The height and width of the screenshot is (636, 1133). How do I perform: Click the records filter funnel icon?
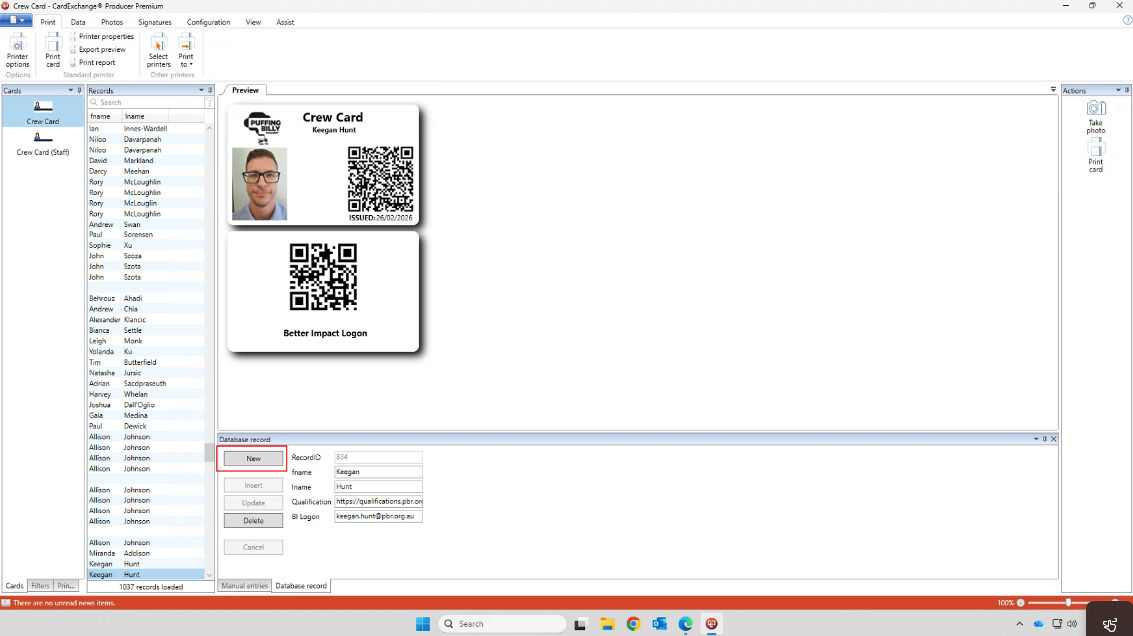(209, 103)
